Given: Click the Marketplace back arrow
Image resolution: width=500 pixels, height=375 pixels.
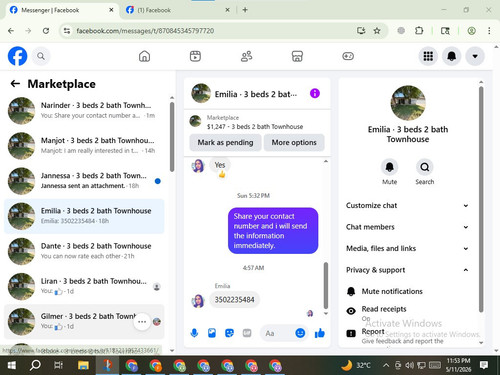Looking at the screenshot, I should [x=15, y=84].
